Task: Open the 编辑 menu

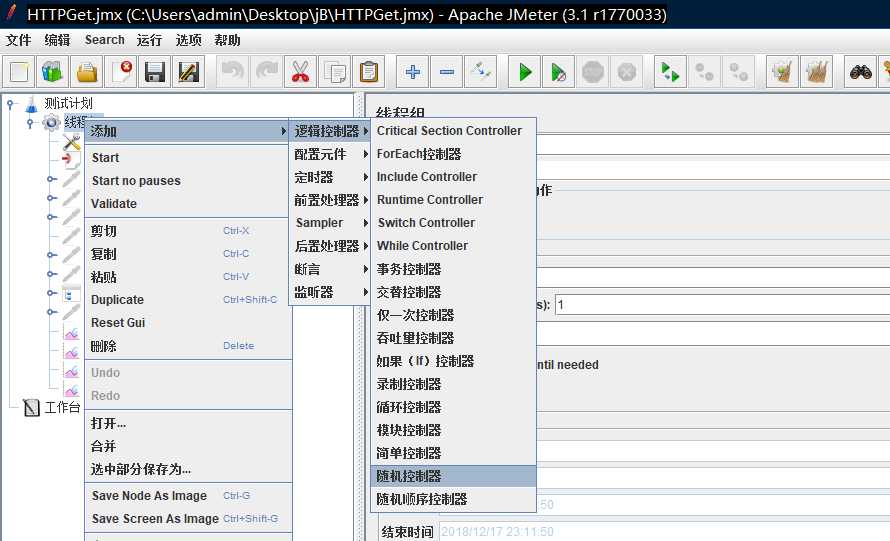Action: click(57, 40)
